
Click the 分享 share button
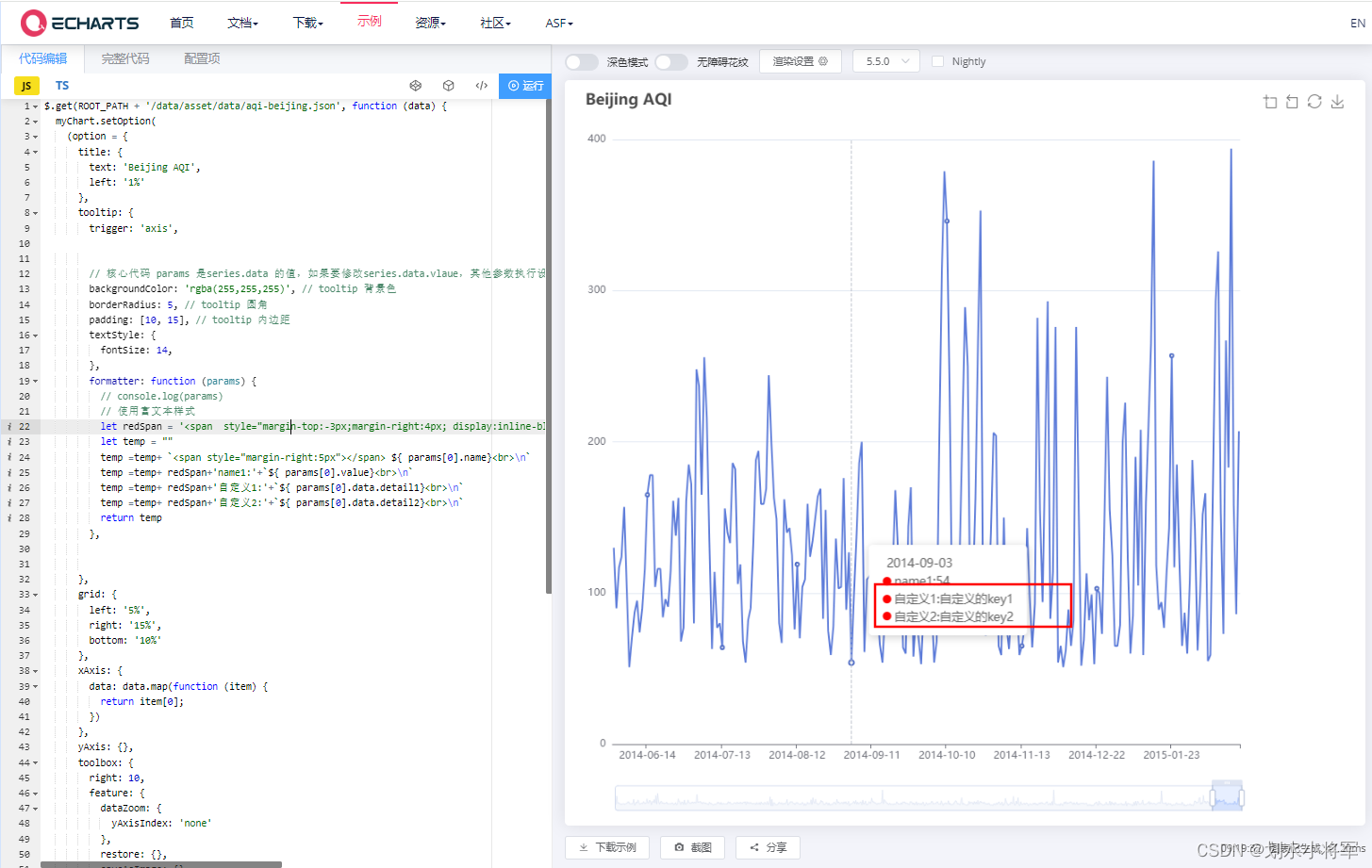pos(768,847)
